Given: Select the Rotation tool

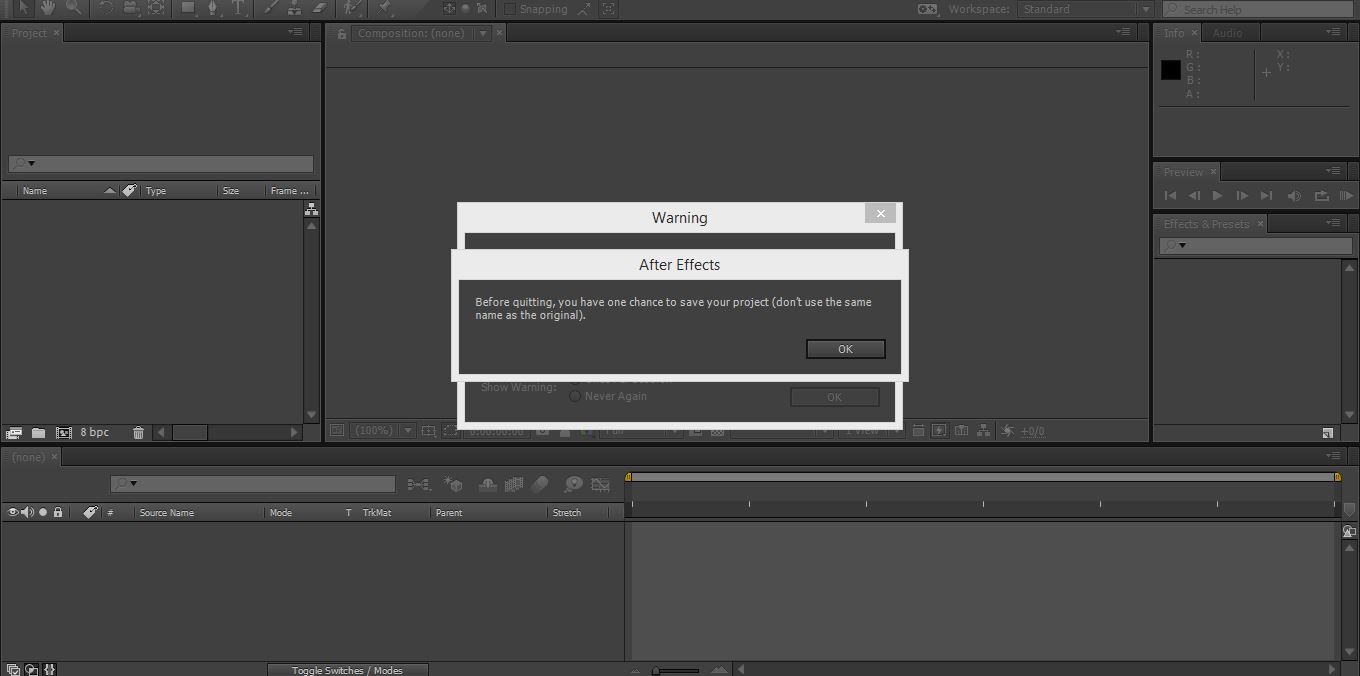Looking at the screenshot, I should click(x=106, y=8).
